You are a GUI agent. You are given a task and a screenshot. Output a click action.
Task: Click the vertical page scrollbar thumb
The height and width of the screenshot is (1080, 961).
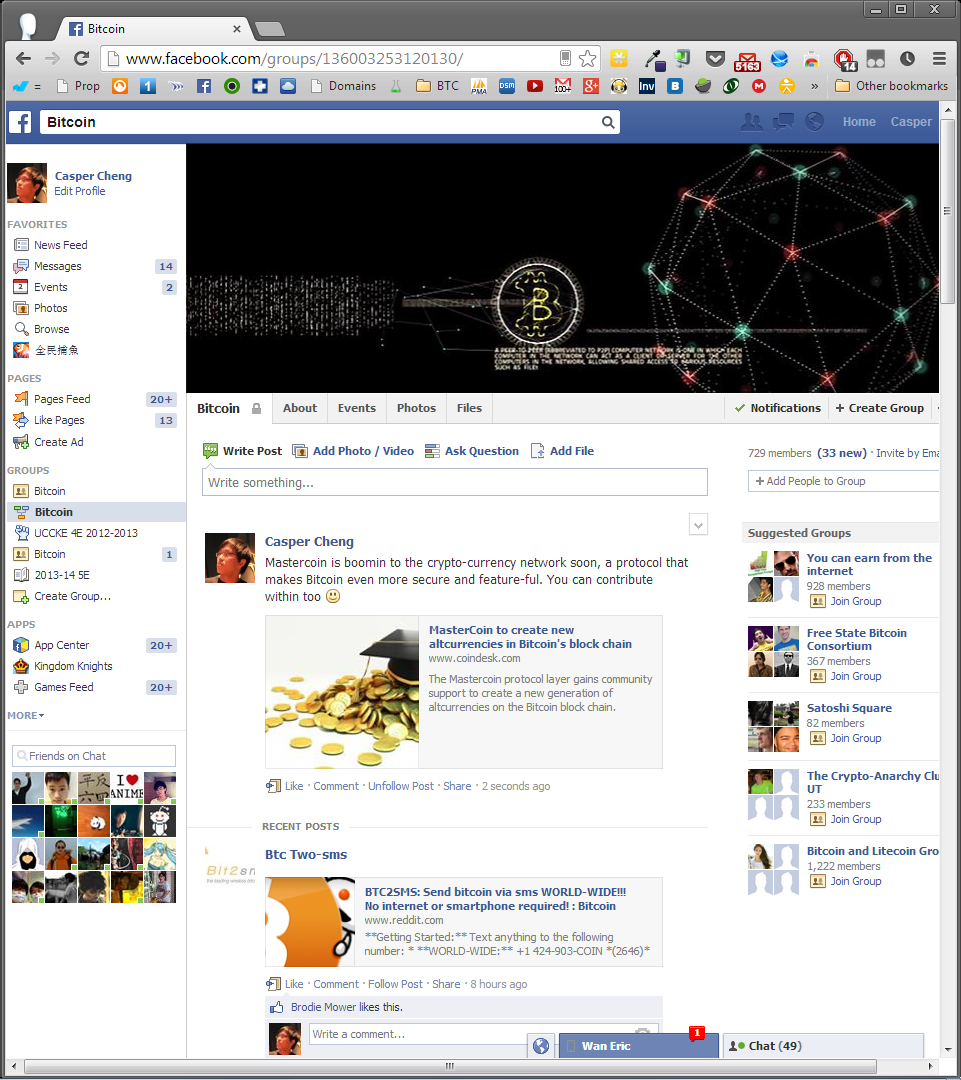click(x=948, y=210)
